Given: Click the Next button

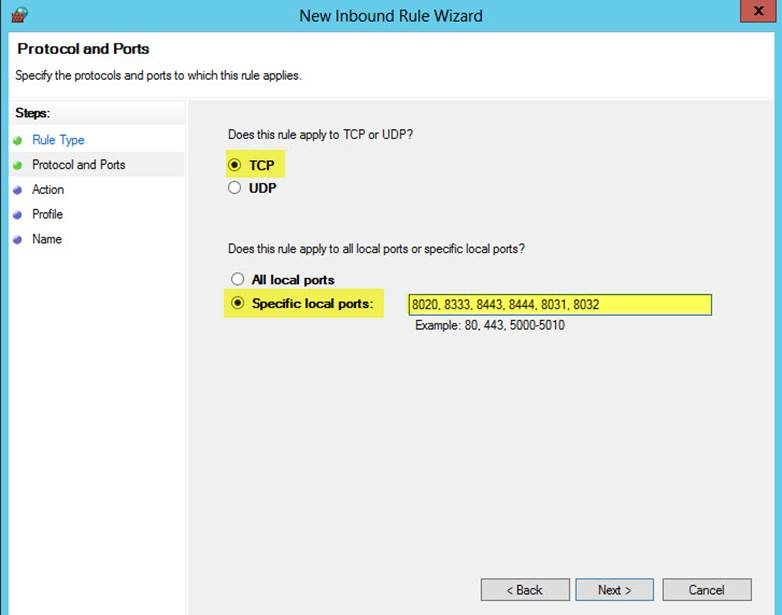Looking at the screenshot, I should pyautogui.click(x=614, y=590).
